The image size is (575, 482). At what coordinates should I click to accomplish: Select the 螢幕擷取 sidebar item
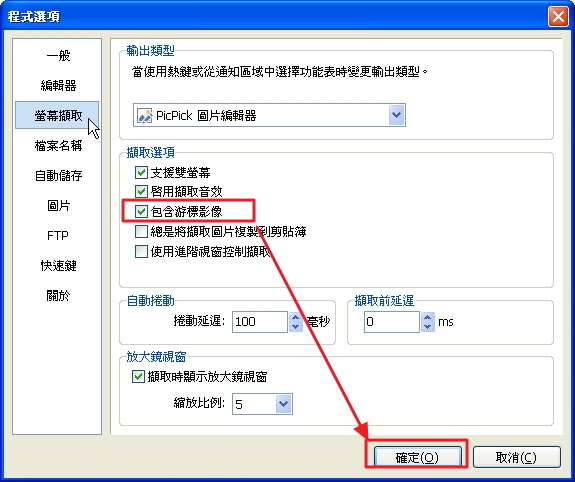[57, 115]
